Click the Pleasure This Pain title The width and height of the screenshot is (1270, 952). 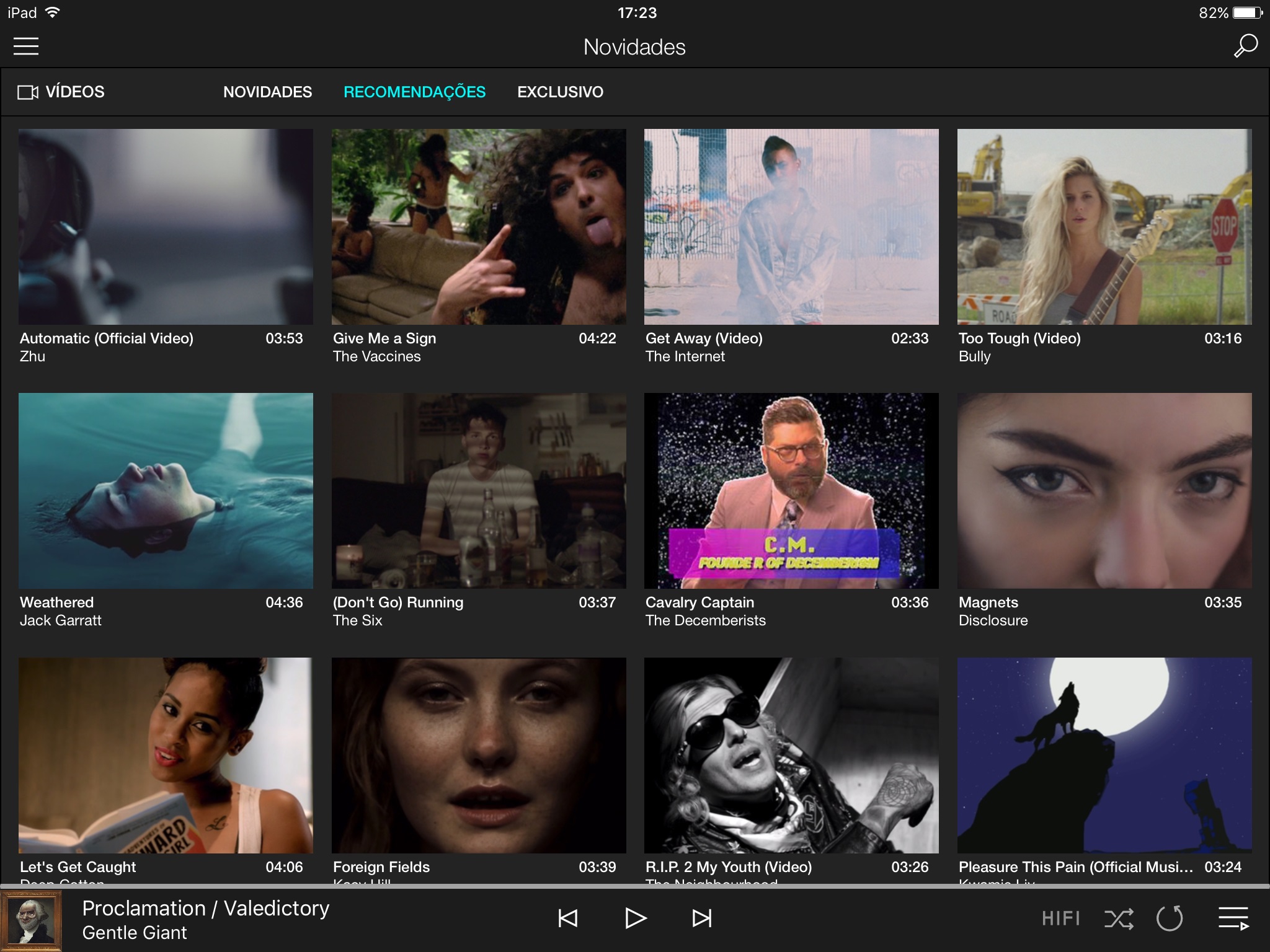click(1076, 867)
